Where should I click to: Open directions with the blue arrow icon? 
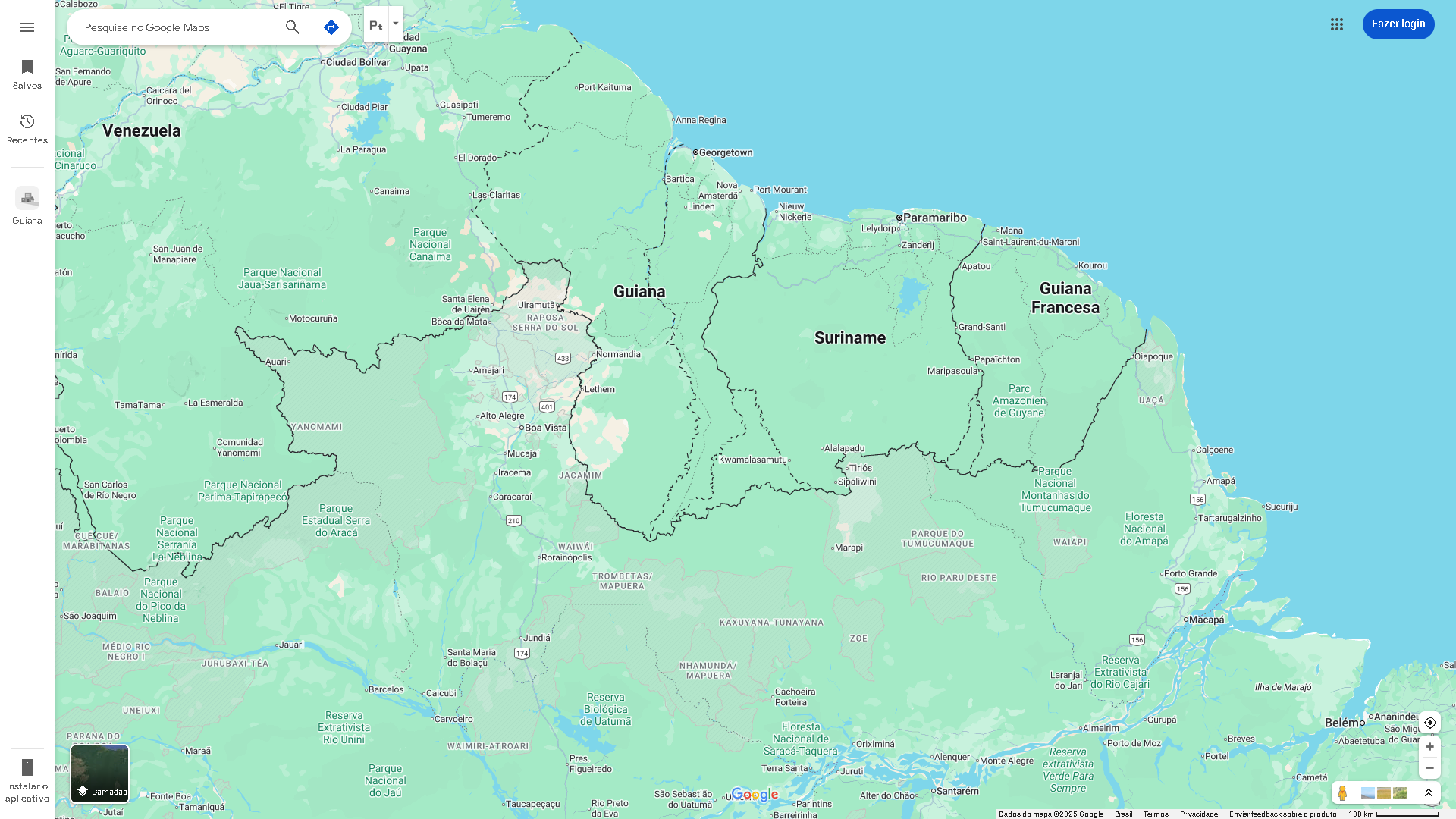point(331,27)
